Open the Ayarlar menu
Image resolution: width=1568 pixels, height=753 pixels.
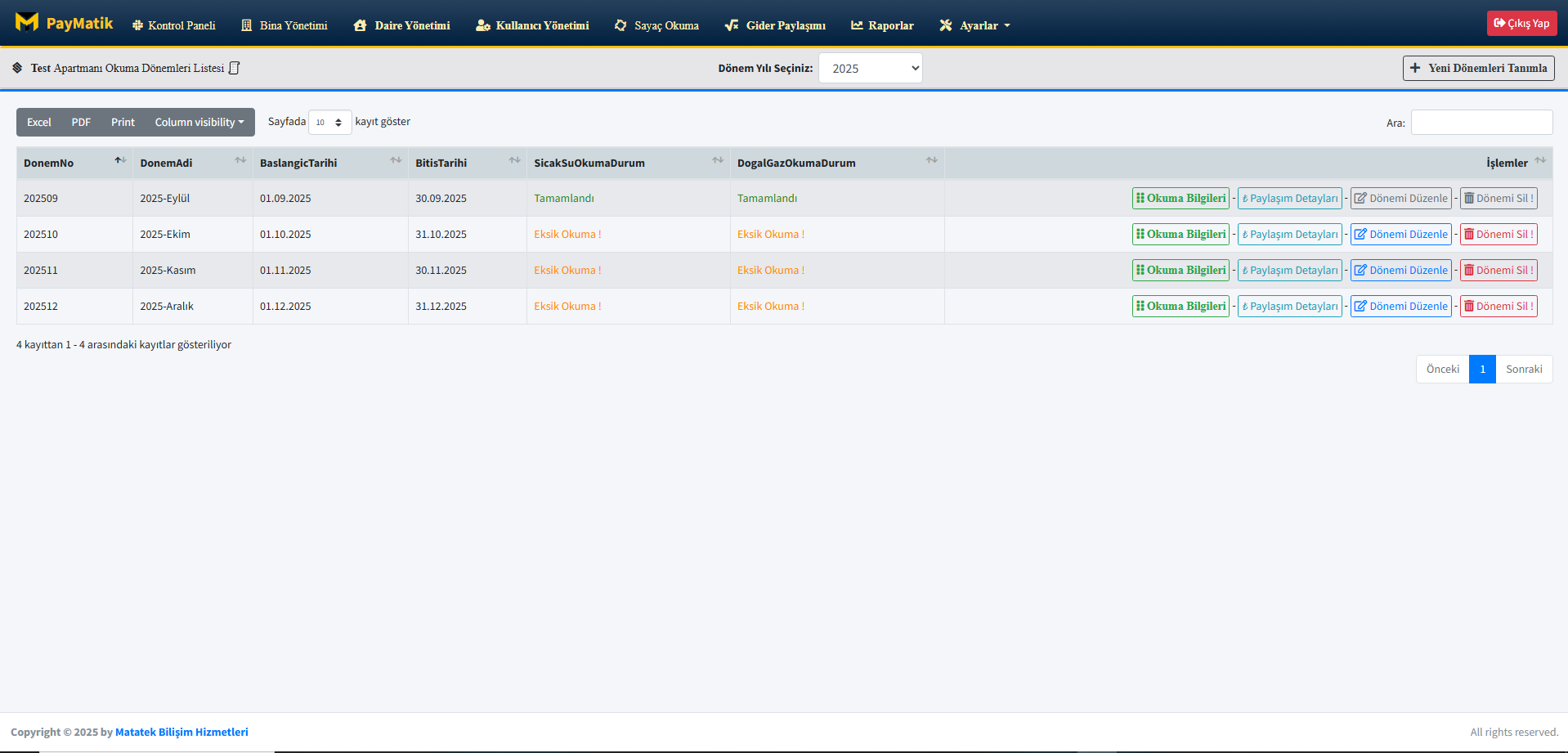pos(975,25)
